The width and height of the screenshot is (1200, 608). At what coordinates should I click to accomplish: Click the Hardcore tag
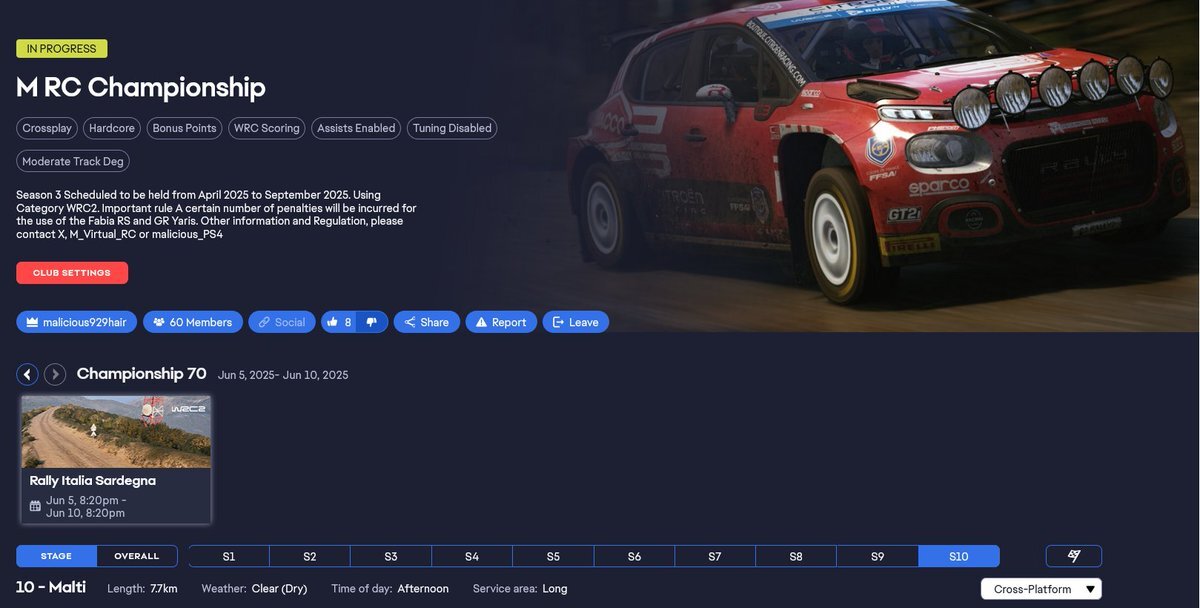pos(112,128)
